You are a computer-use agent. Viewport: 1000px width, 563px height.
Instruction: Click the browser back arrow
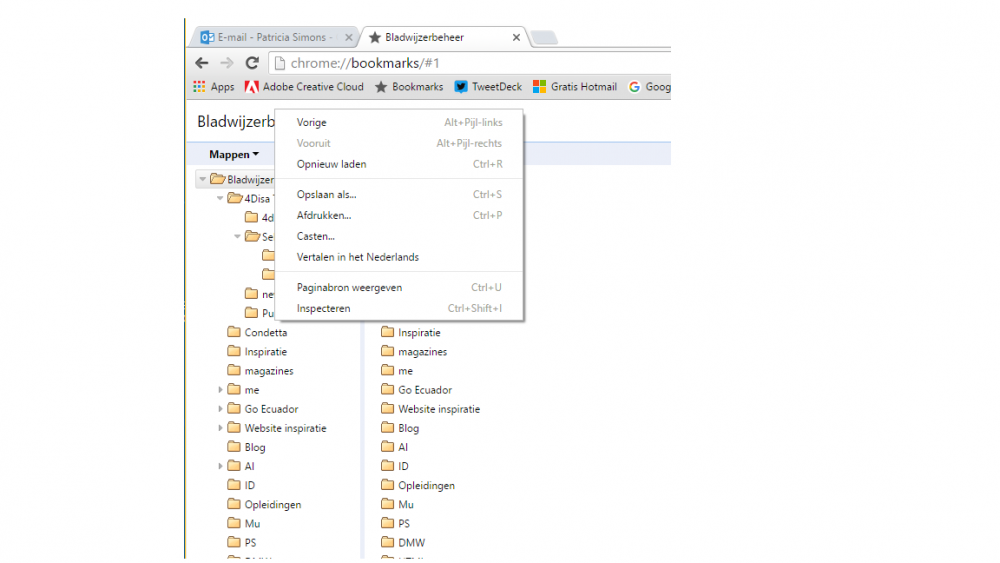coord(202,62)
